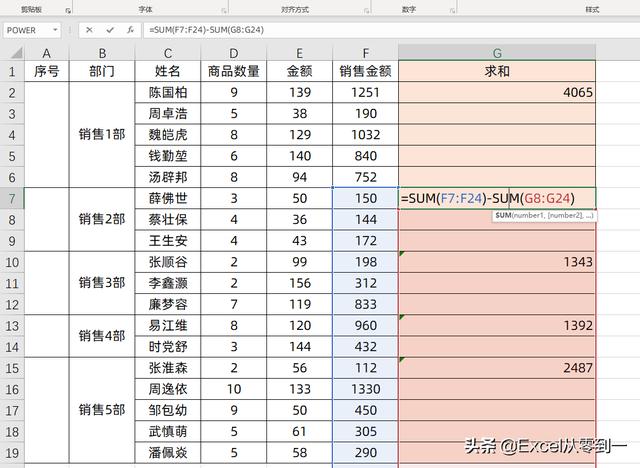Viewport: 640px width, 468px height.
Task: Cancel the formula entry with X button
Action: 89,30
